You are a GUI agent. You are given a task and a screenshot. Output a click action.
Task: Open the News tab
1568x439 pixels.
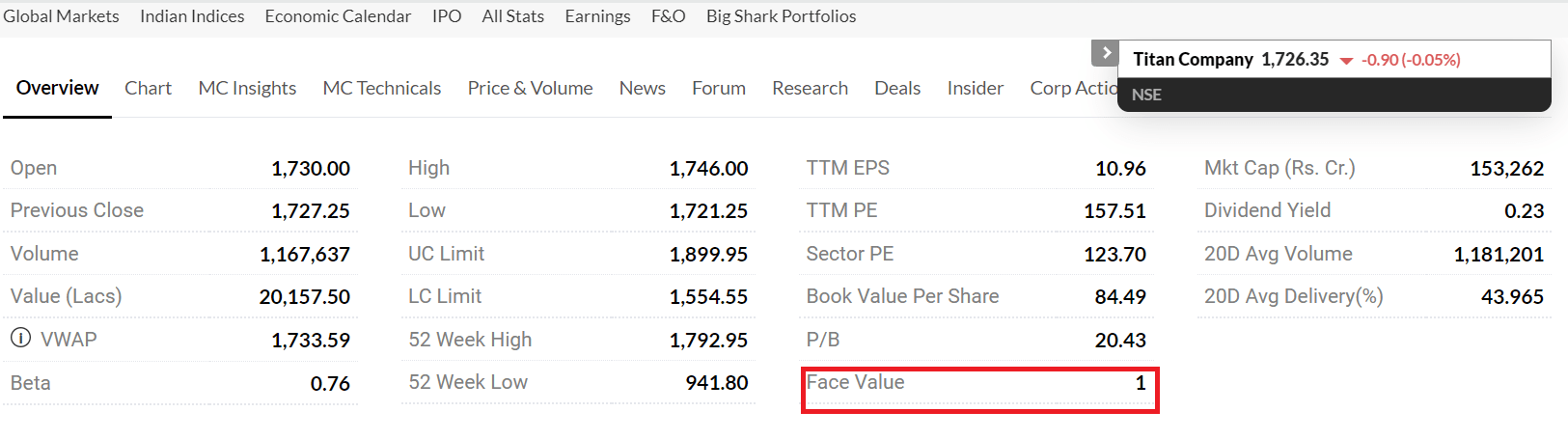[x=643, y=88]
